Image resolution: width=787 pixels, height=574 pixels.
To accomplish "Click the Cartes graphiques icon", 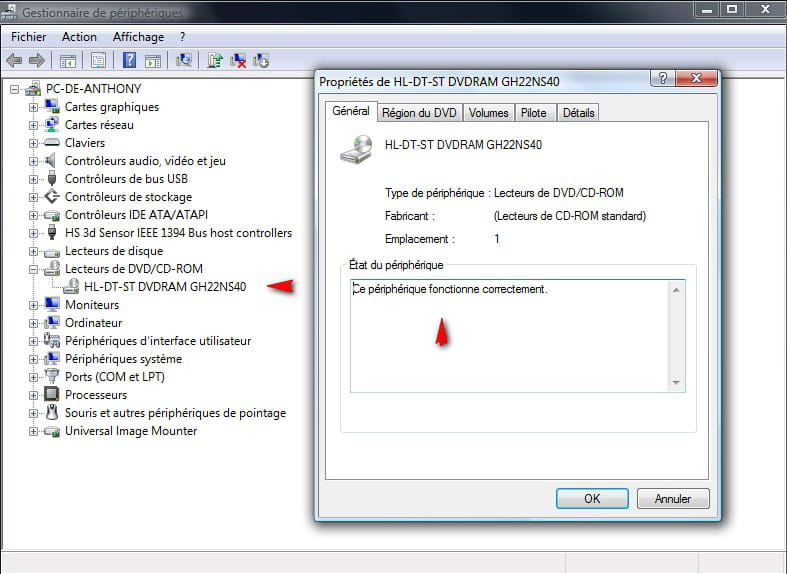I will (52, 106).
